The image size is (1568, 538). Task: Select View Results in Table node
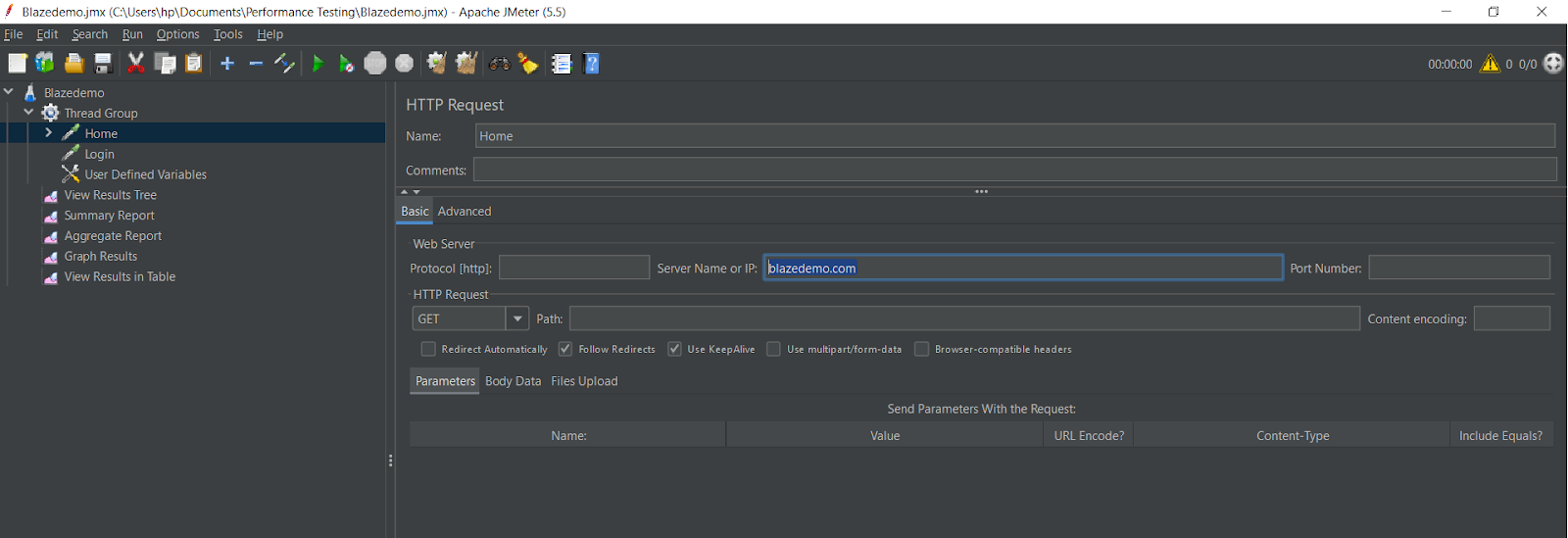120,277
